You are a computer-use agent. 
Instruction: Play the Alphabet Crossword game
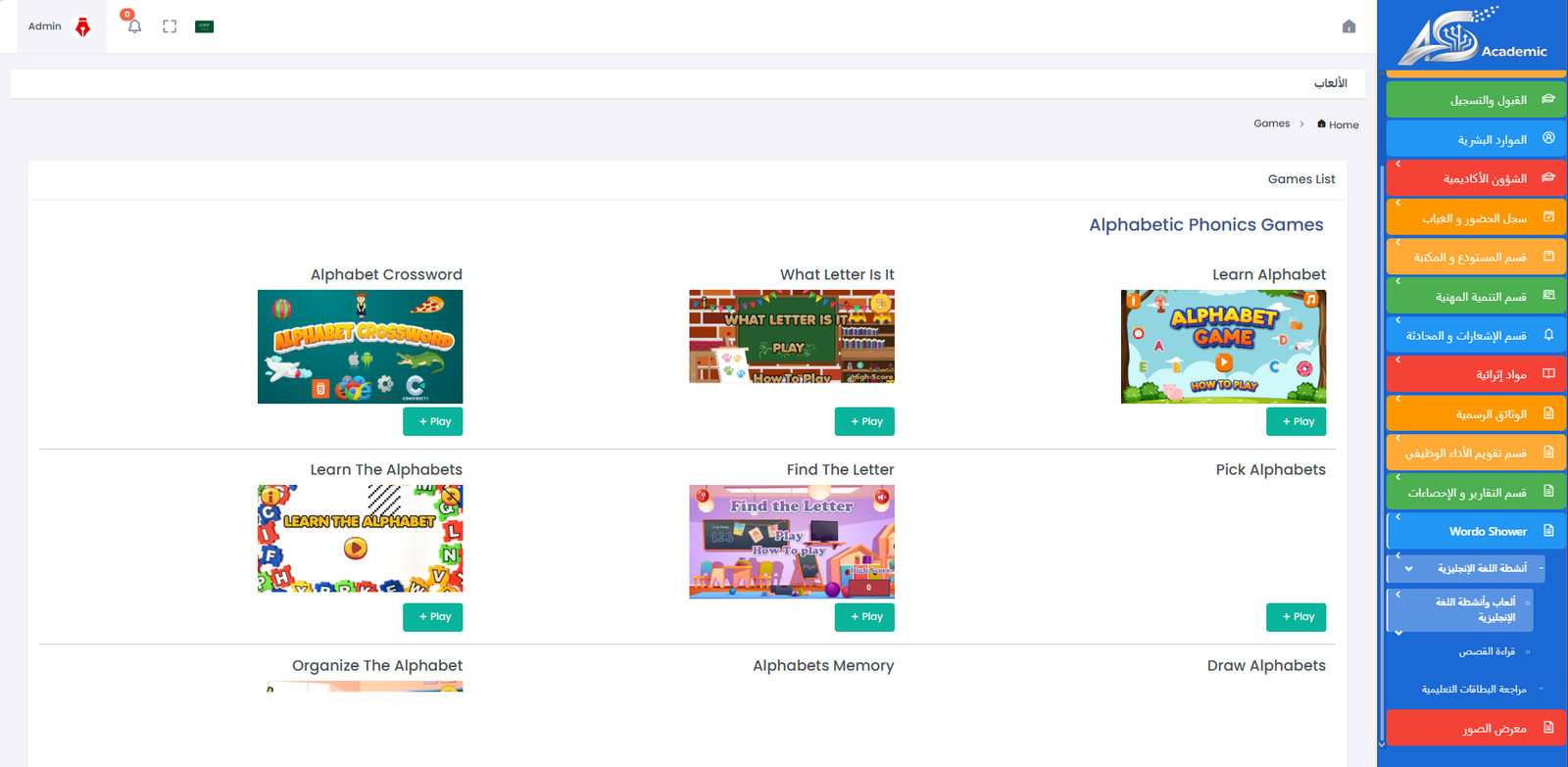pyautogui.click(x=433, y=421)
